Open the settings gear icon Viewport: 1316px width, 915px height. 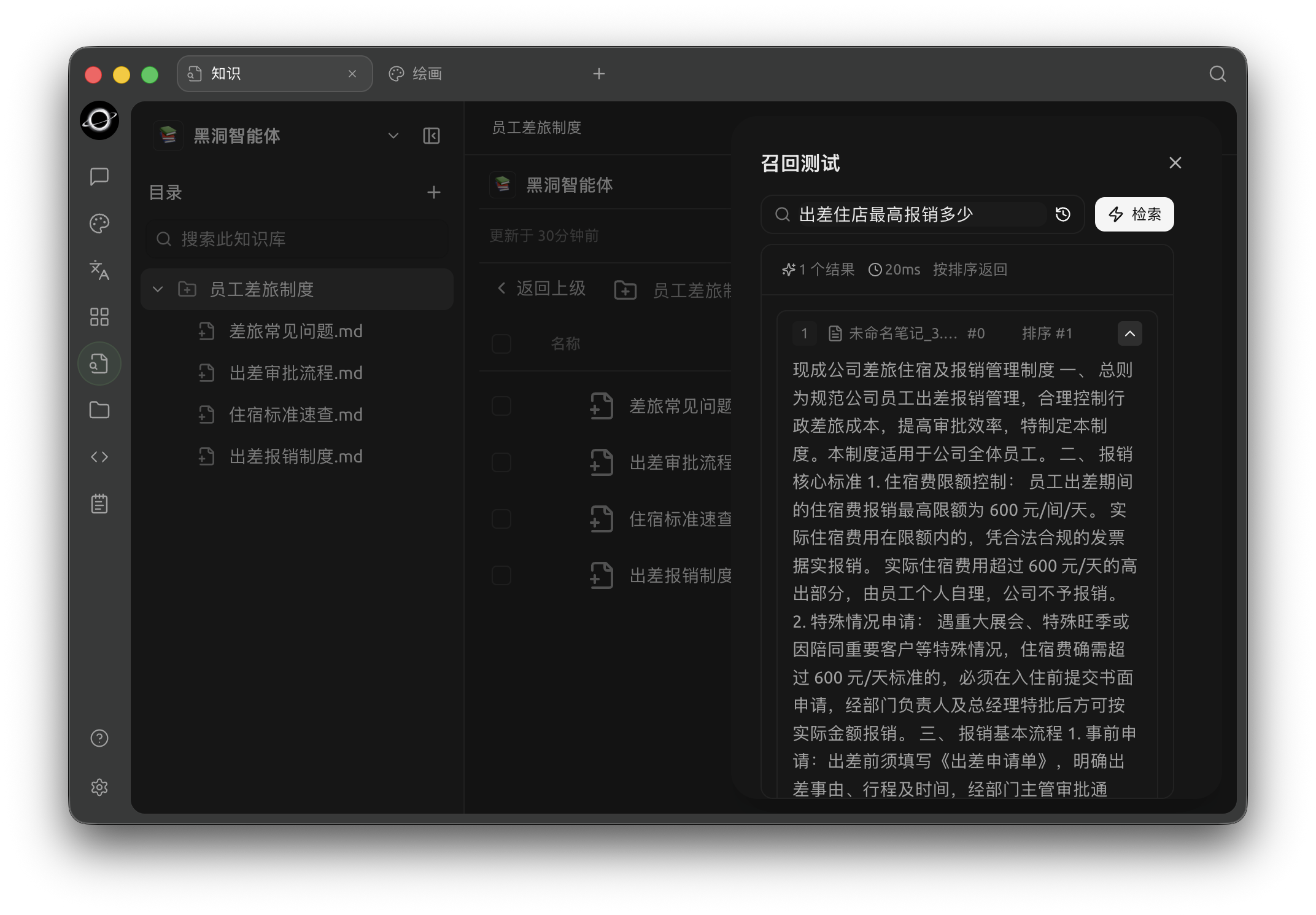click(99, 787)
